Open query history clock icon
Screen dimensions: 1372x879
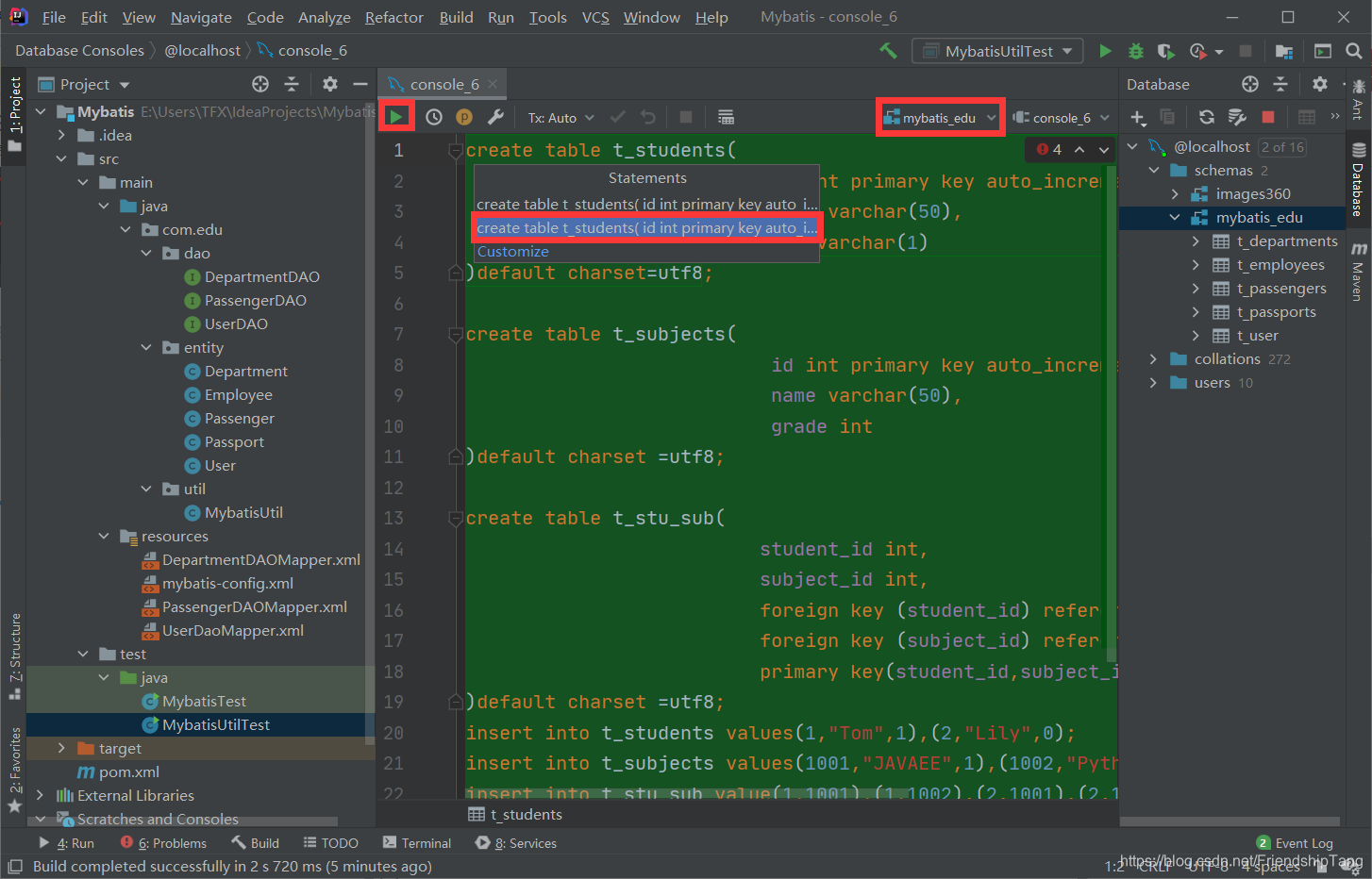coord(433,117)
